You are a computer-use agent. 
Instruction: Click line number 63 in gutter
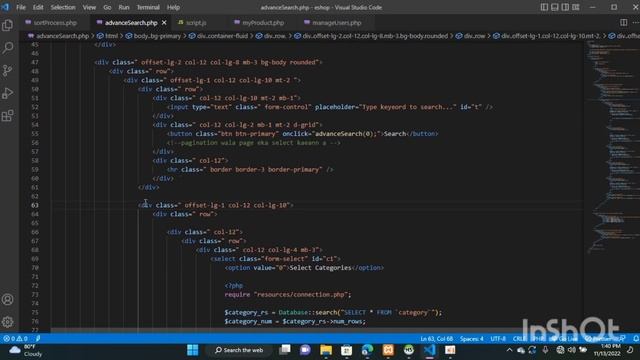click(35, 205)
